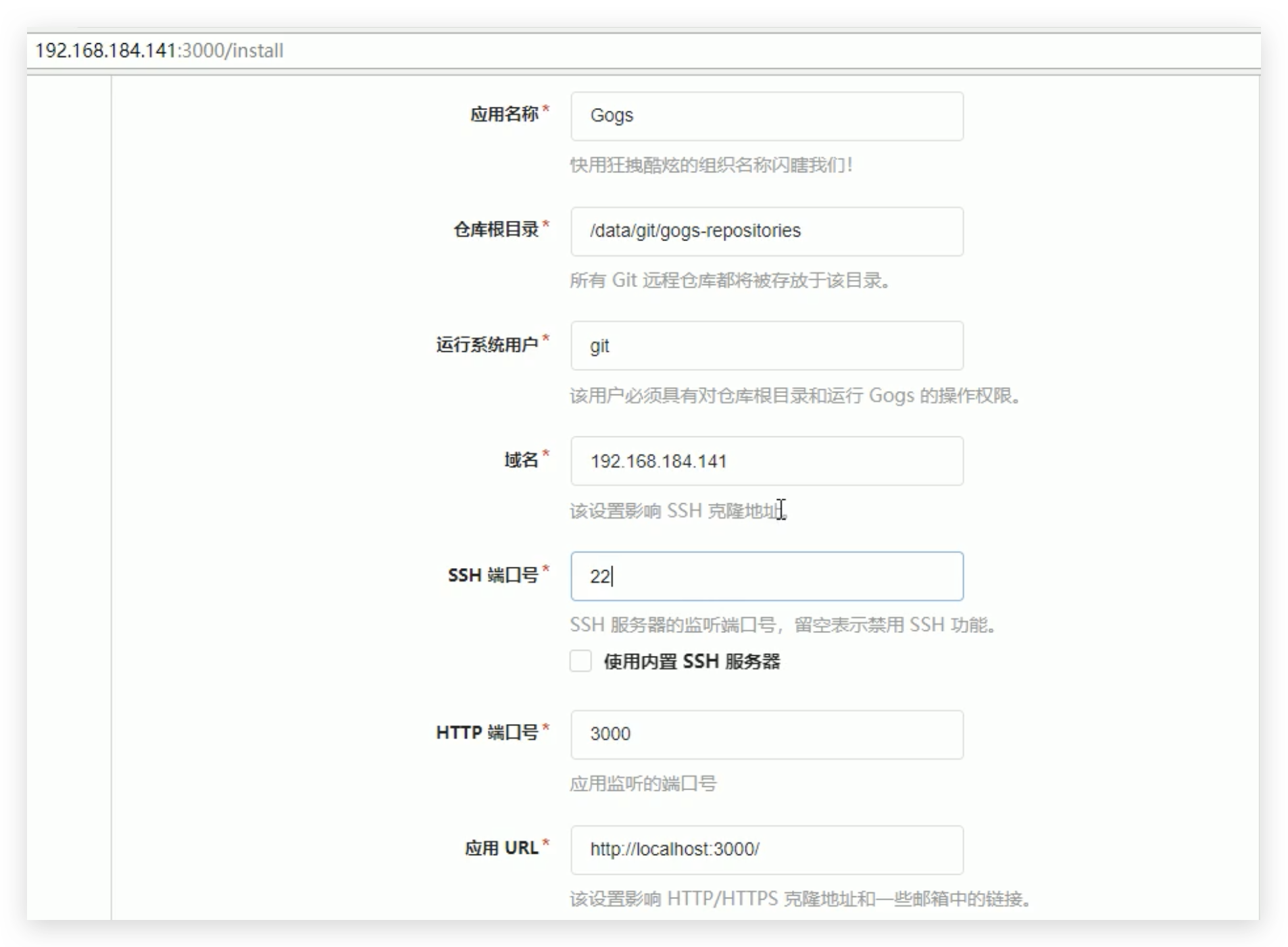Select the 运行系统用户 input containing git
Image resolution: width=1288 pixels, height=947 pixels.
tap(767, 346)
